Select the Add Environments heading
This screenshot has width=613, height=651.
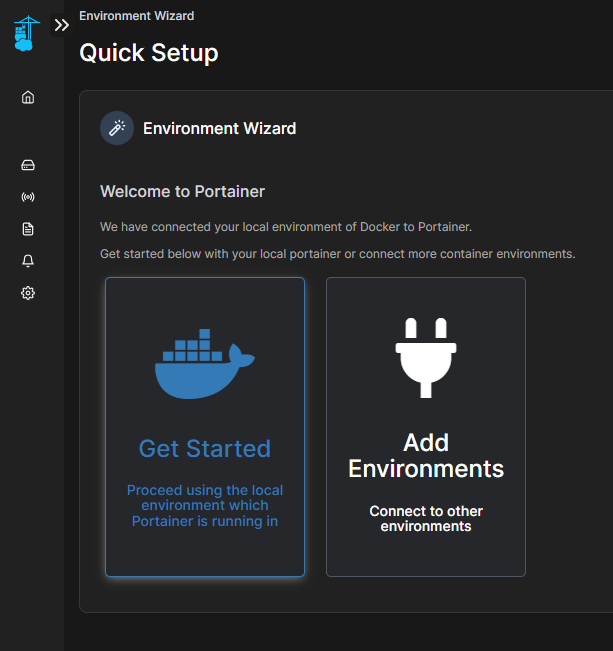tap(426, 455)
